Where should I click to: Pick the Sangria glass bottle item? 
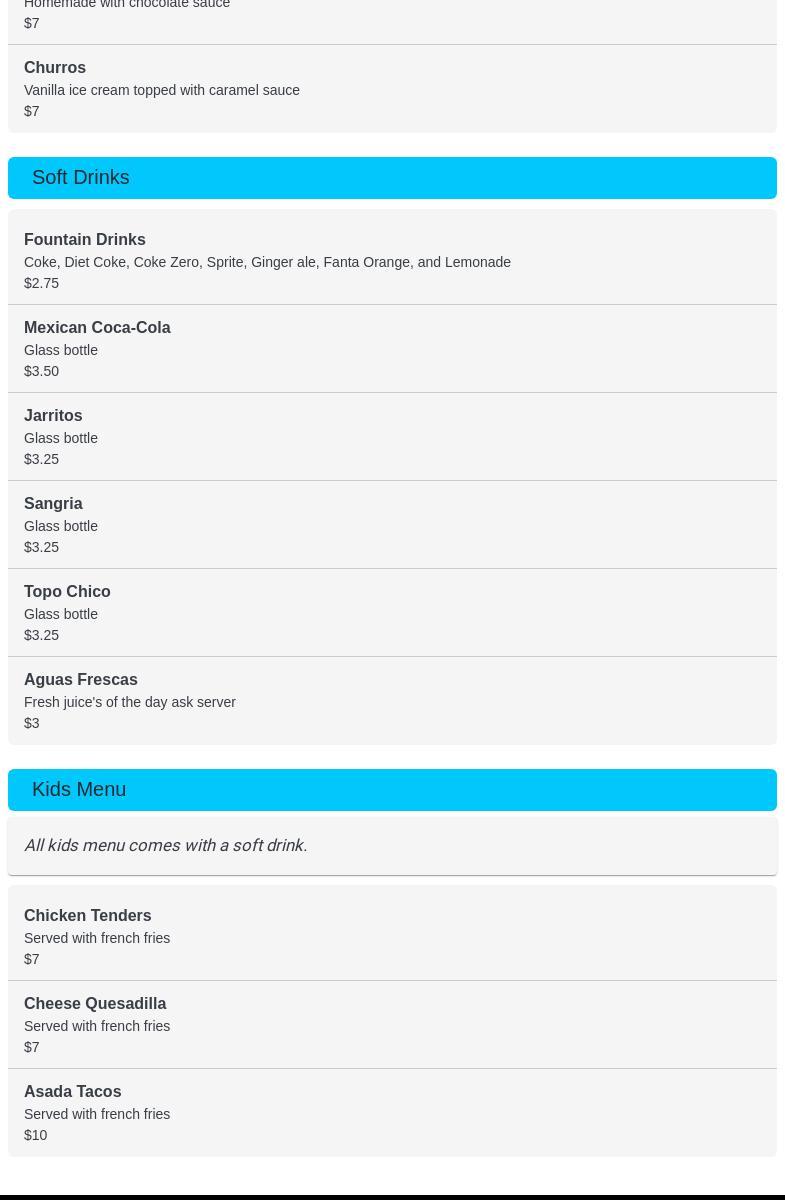point(53,504)
